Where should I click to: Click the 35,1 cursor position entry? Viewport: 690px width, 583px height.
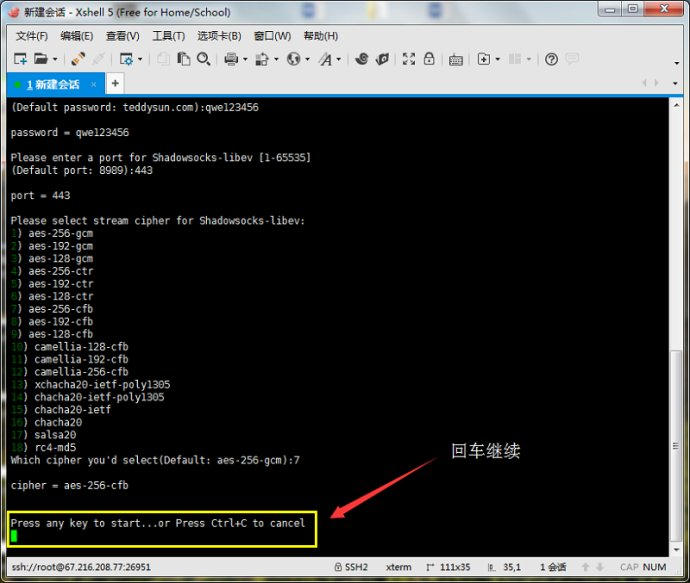point(512,567)
